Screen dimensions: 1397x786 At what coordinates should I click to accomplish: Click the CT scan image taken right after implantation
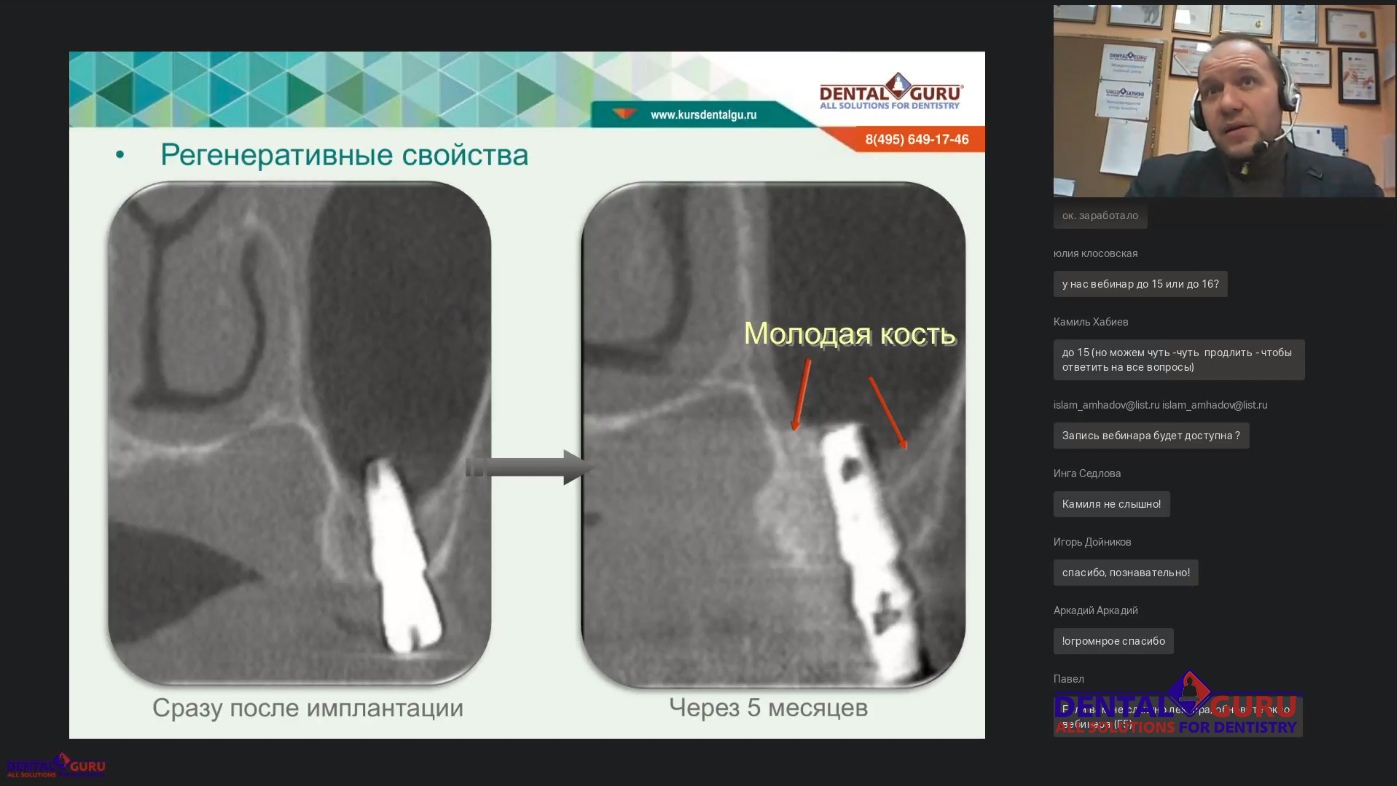[x=299, y=433]
